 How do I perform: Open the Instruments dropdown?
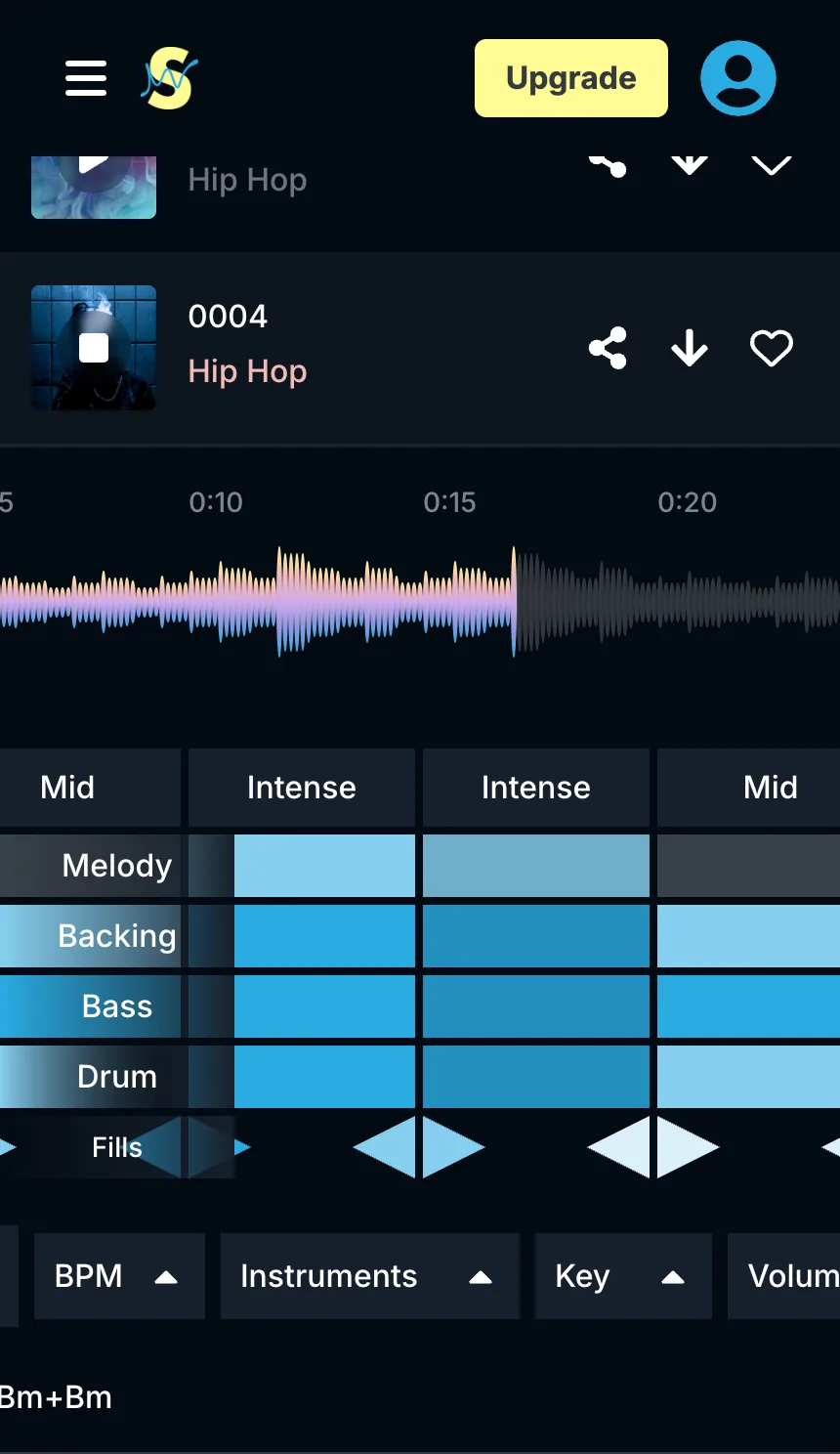coord(369,1276)
